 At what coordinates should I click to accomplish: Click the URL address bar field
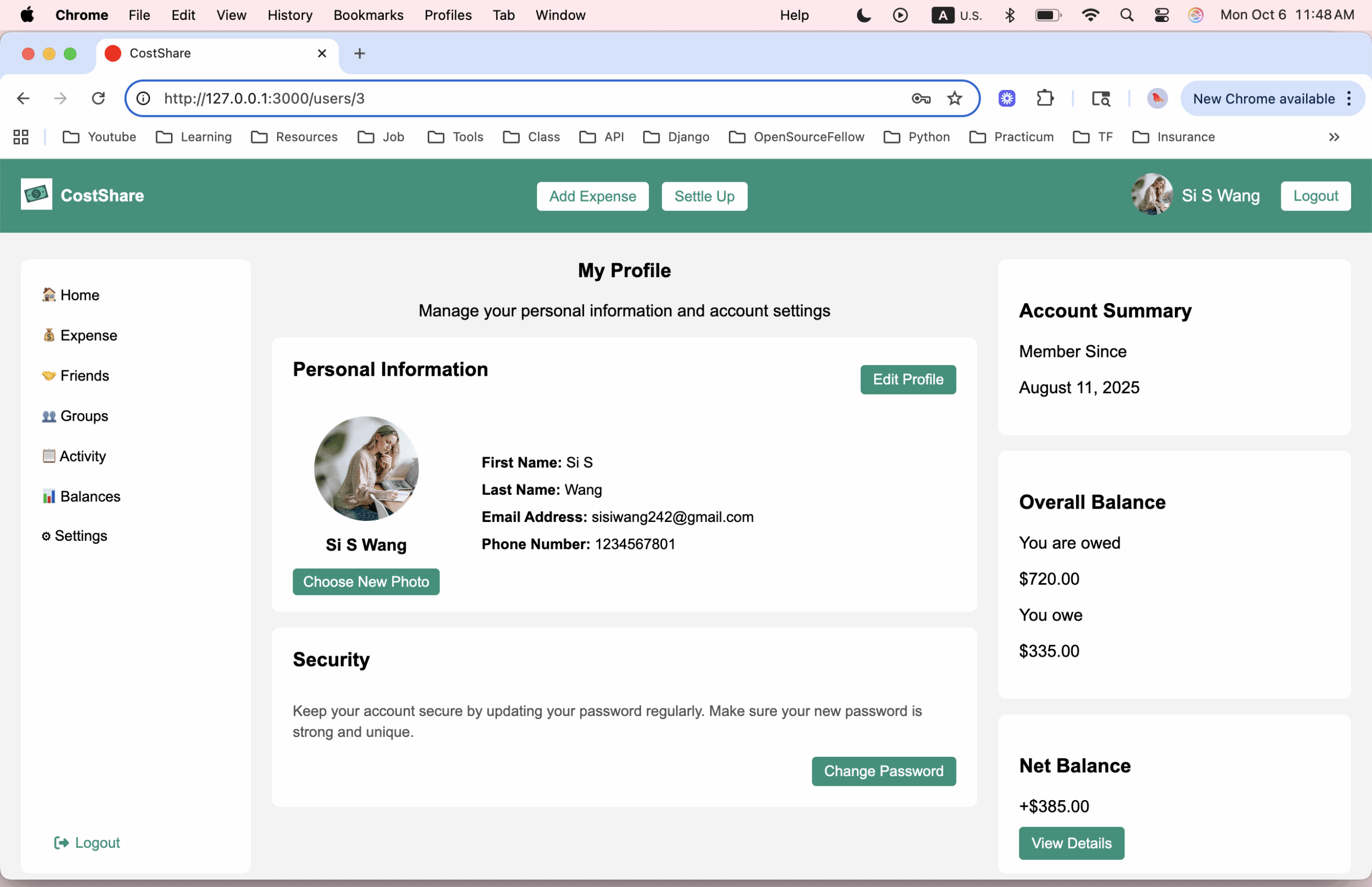(518, 99)
